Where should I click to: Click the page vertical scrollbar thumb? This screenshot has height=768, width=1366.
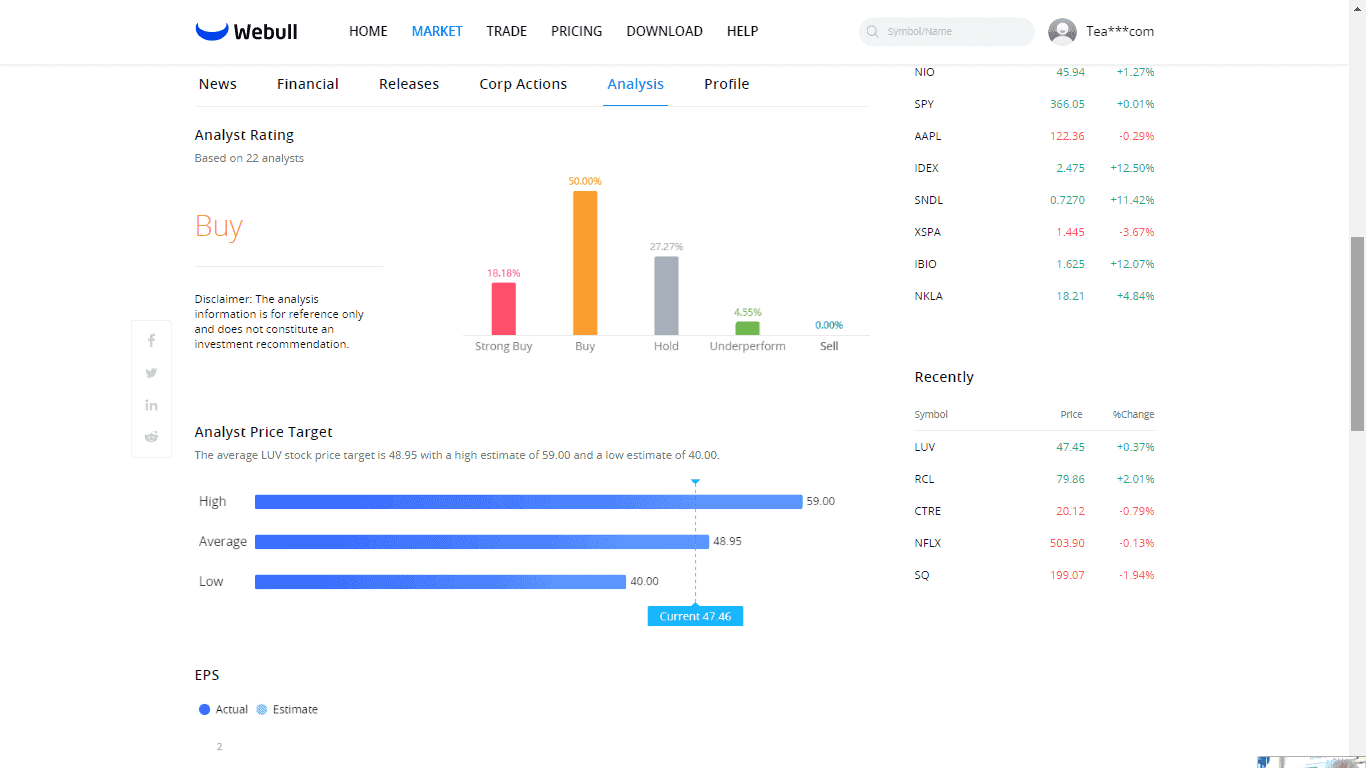[x=1357, y=333]
